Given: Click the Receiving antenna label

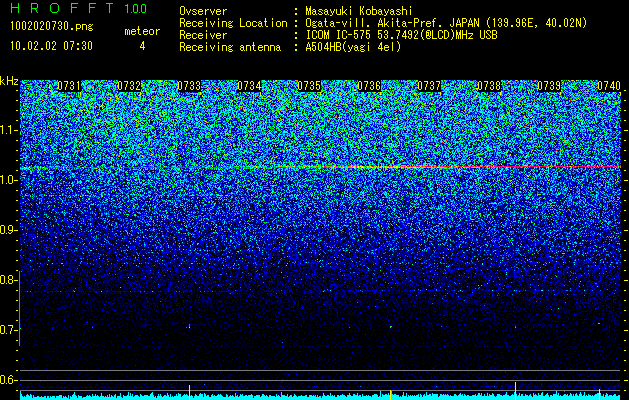Looking at the screenshot, I should (230, 47).
